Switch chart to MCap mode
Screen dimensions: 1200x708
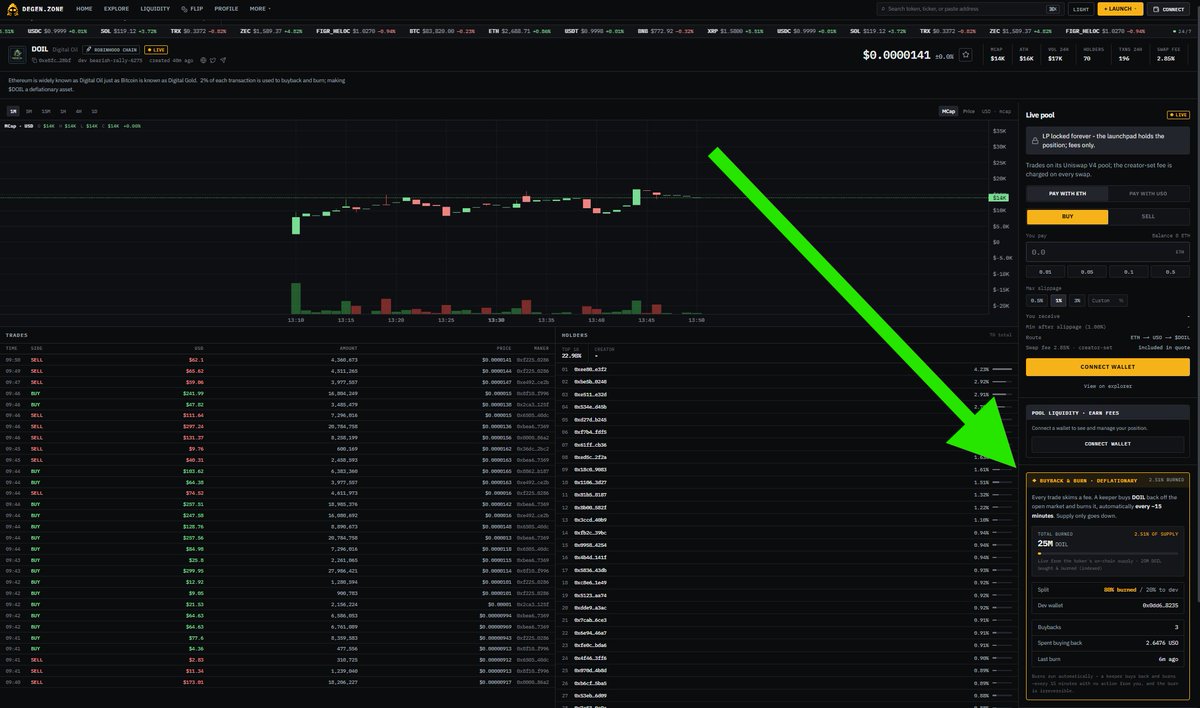(x=948, y=111)
